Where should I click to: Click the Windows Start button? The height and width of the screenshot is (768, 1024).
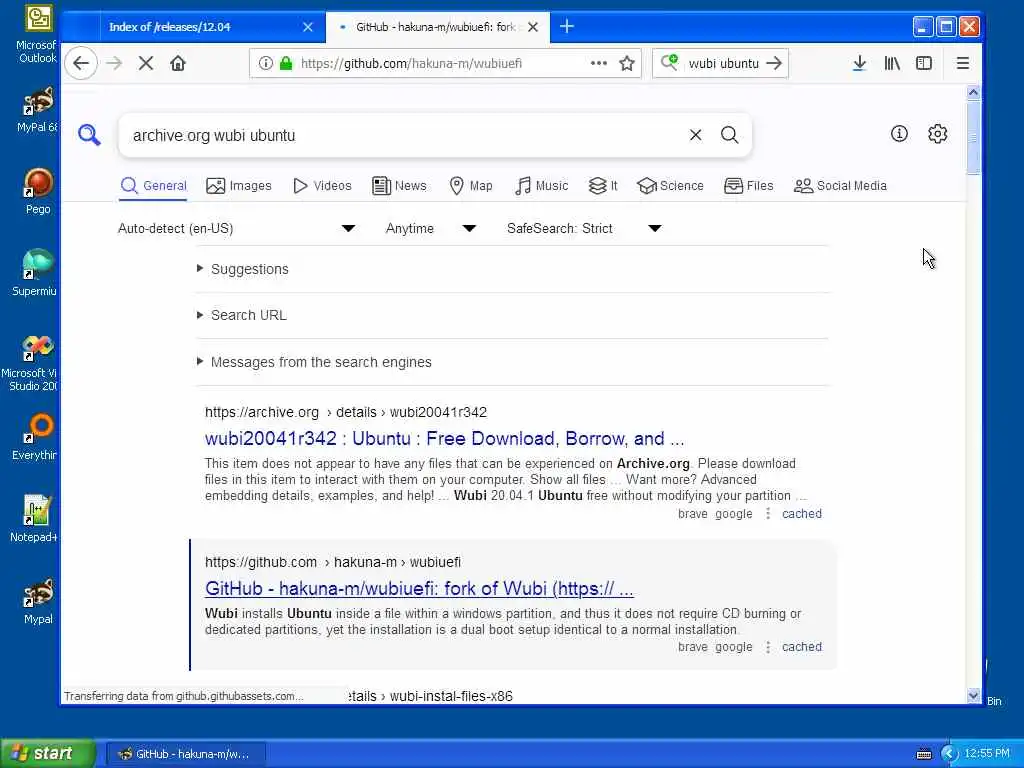[48, 753]
